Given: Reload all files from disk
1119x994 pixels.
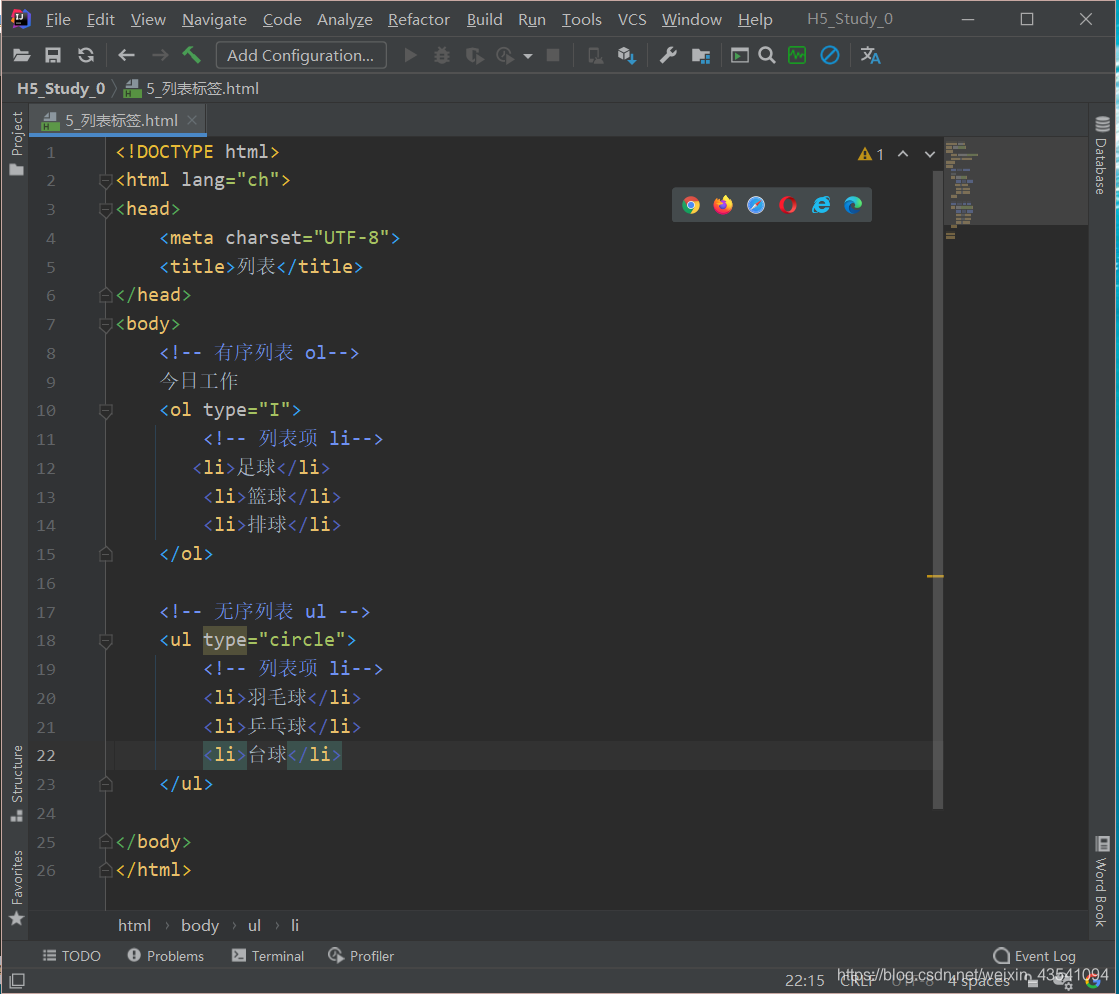Looking at the screenshot, I should point(86,55).
